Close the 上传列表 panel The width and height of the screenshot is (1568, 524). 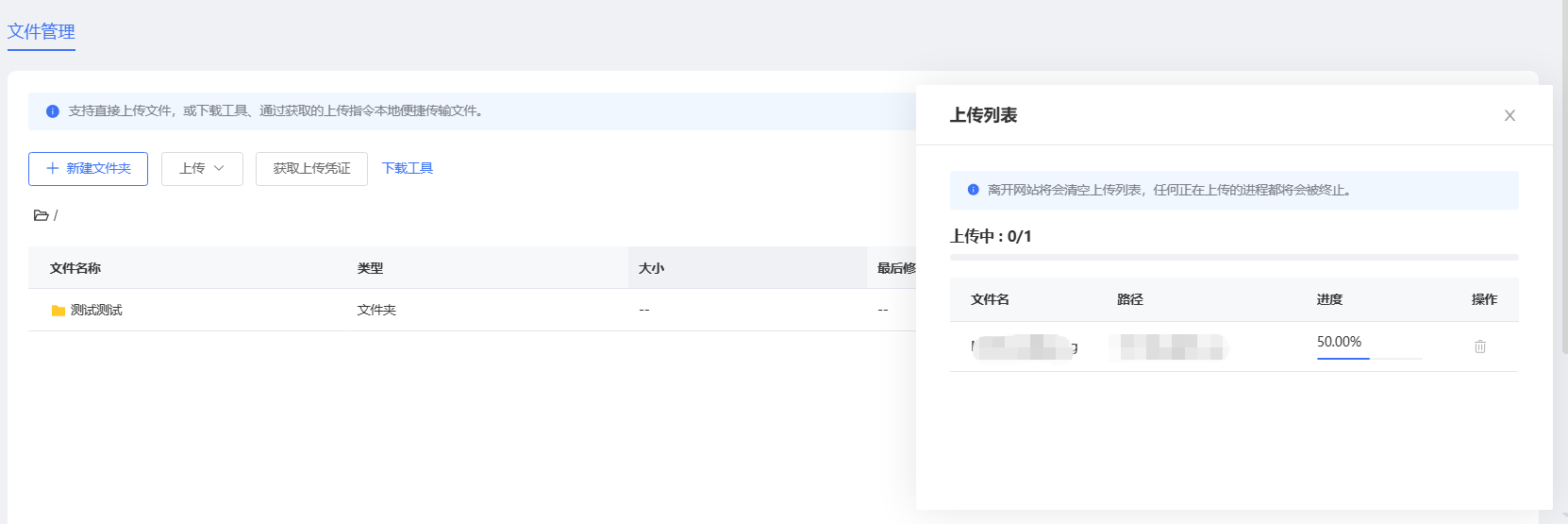pos(1510,115)
